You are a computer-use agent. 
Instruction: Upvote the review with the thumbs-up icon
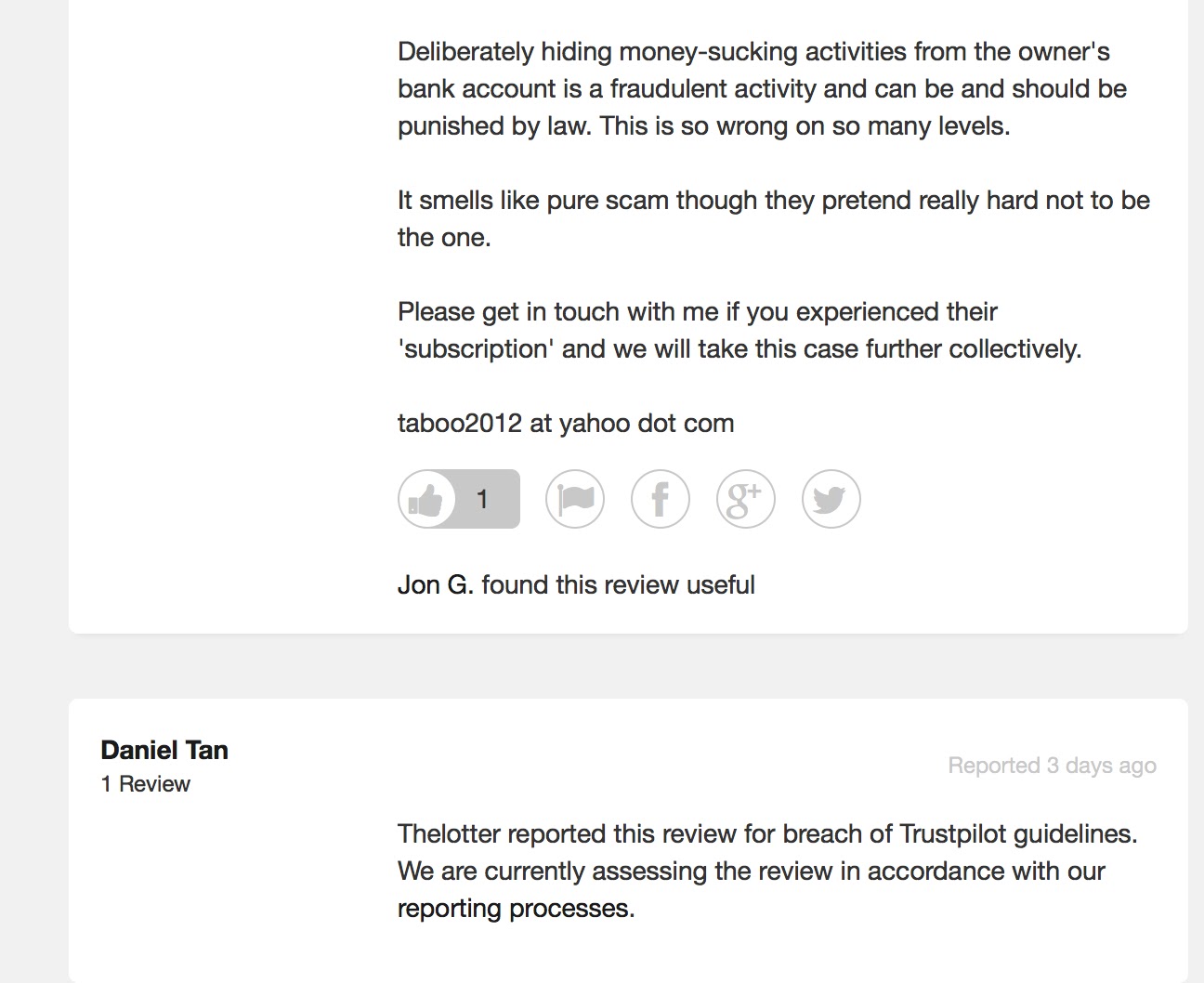click(x=427, y=499)
